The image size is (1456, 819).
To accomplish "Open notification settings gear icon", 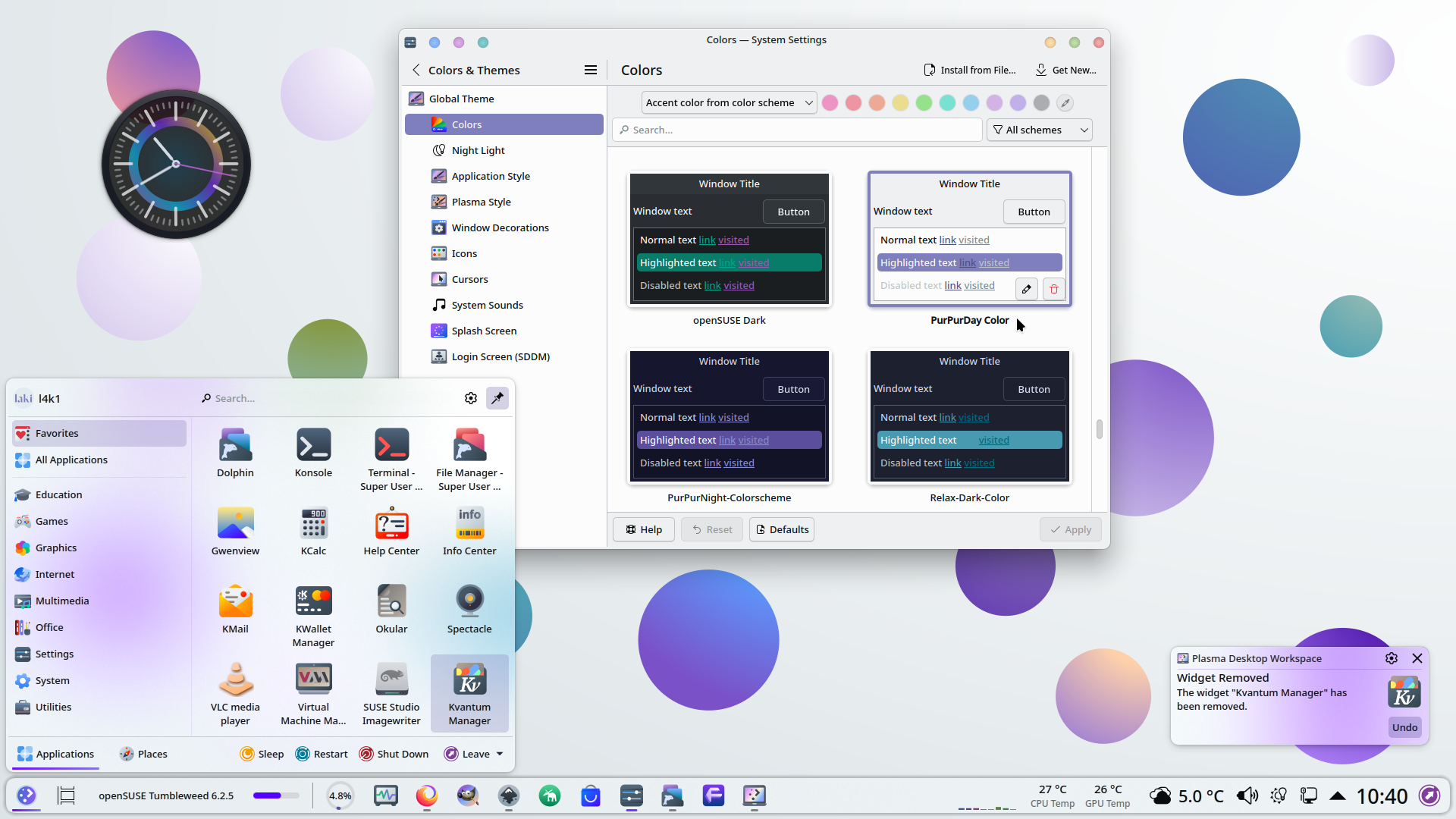I will pos(1391,658).
